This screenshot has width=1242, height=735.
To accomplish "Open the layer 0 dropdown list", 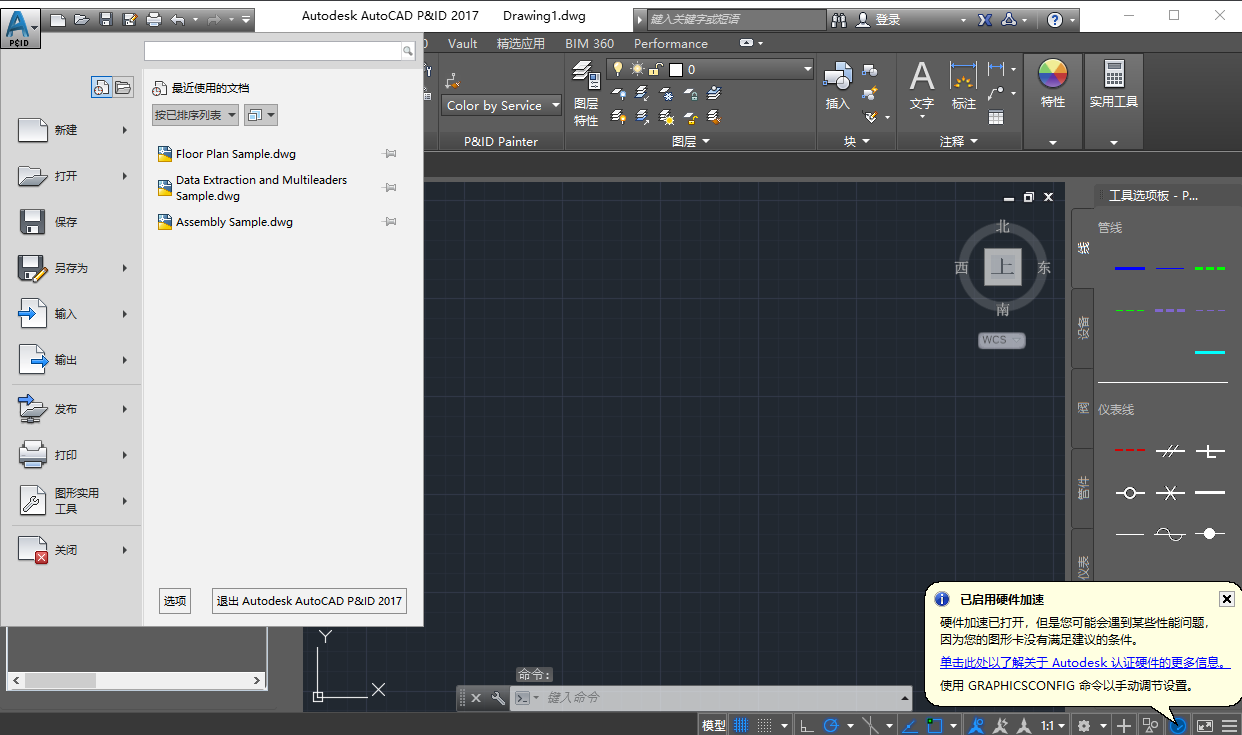I will 806,68.
